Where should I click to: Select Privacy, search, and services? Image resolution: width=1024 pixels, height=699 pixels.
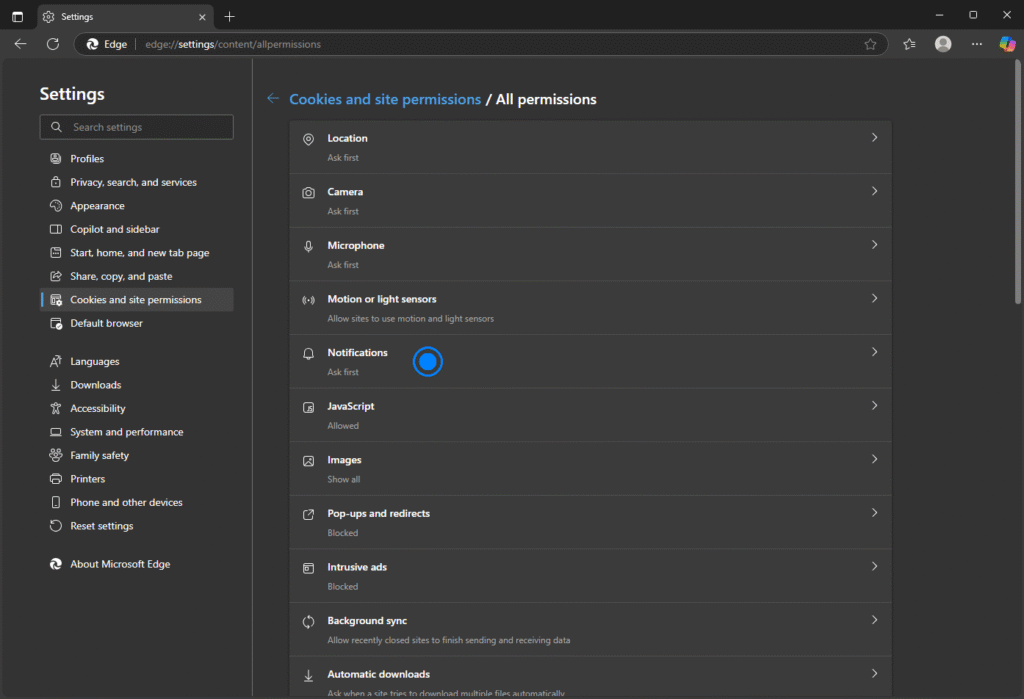point(133,182)
